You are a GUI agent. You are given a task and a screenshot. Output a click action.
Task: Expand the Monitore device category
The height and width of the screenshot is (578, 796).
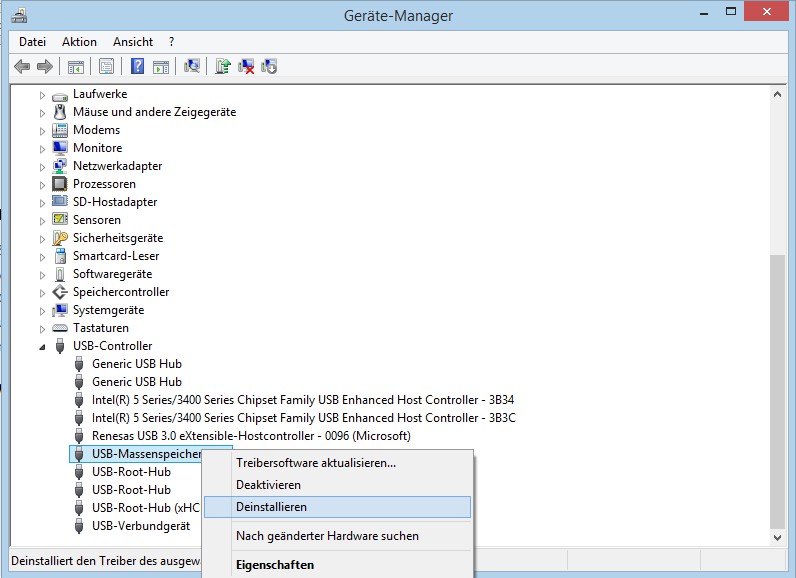point(43,148)
